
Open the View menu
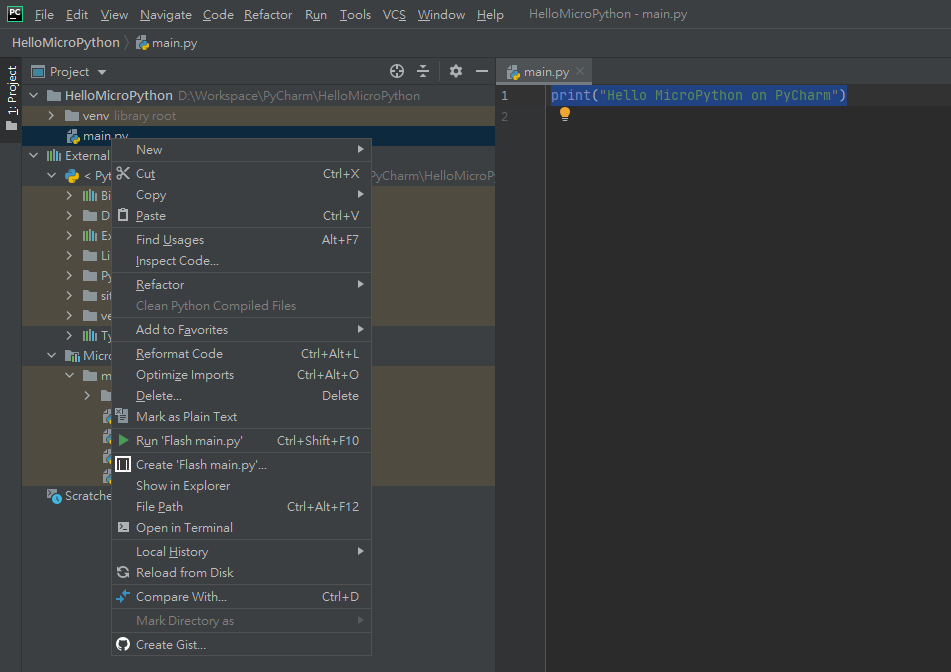[114, 15]
